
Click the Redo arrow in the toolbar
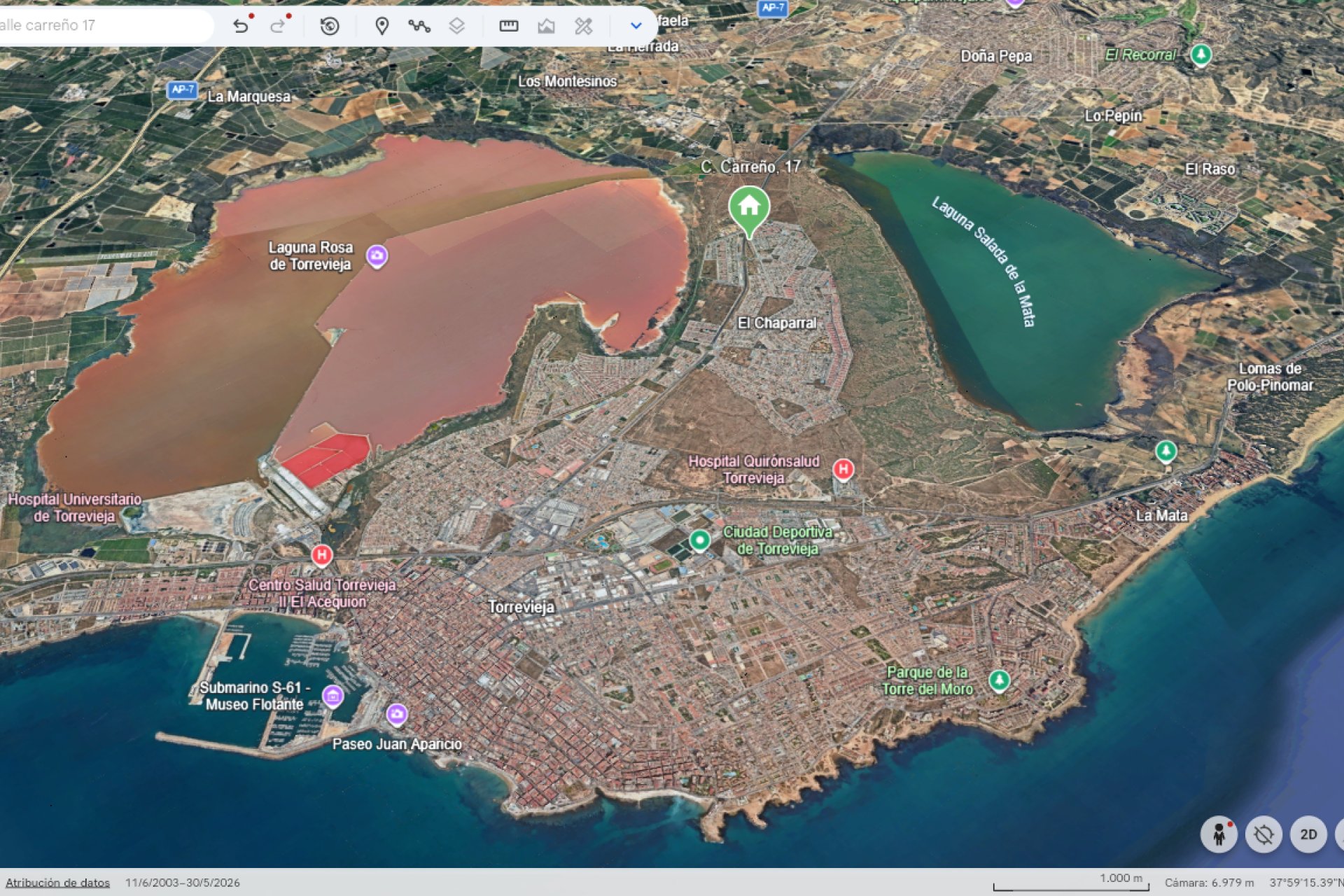(x=278, y=26)
